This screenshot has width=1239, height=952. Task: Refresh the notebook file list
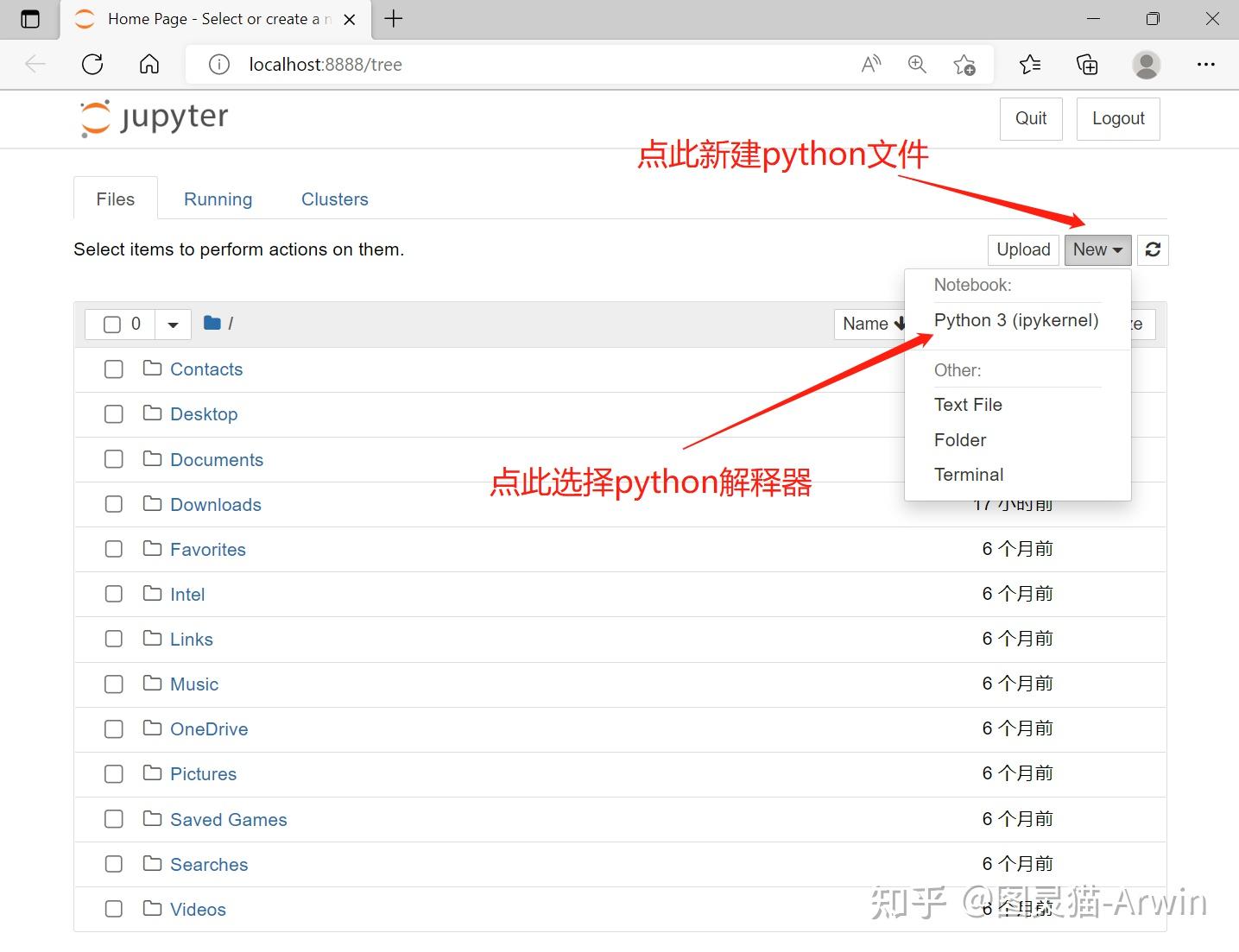click(x=1153, y=249)
